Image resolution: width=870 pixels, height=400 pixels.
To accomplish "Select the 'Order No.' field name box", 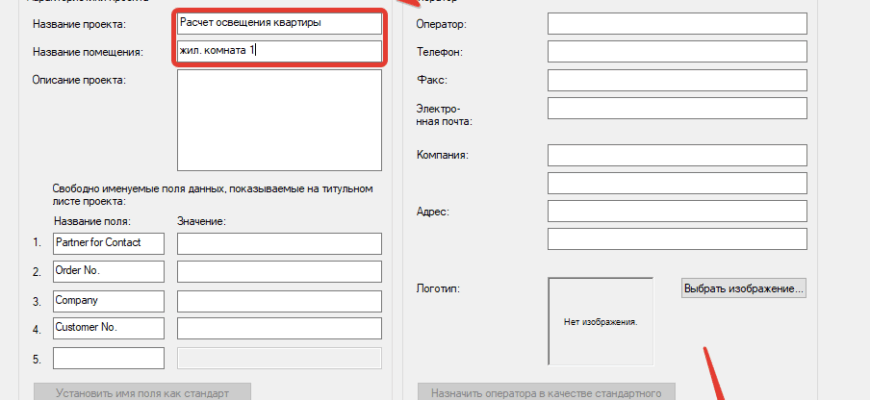I will (108, 271).
